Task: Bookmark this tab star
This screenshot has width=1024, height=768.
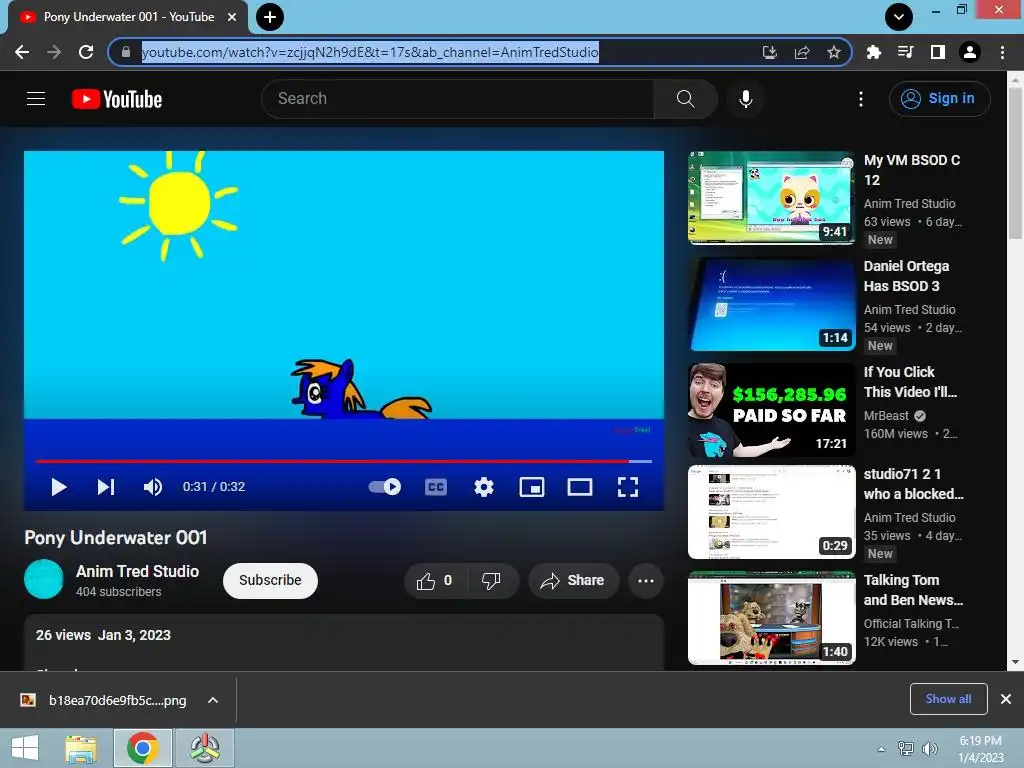Action: click(834, 52)
